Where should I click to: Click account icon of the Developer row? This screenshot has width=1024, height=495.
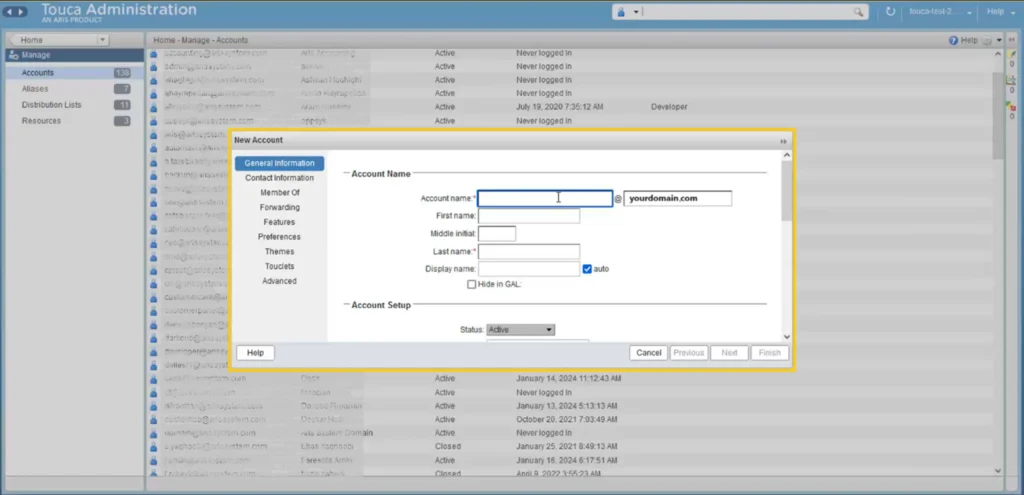click(x=153, y=107)
